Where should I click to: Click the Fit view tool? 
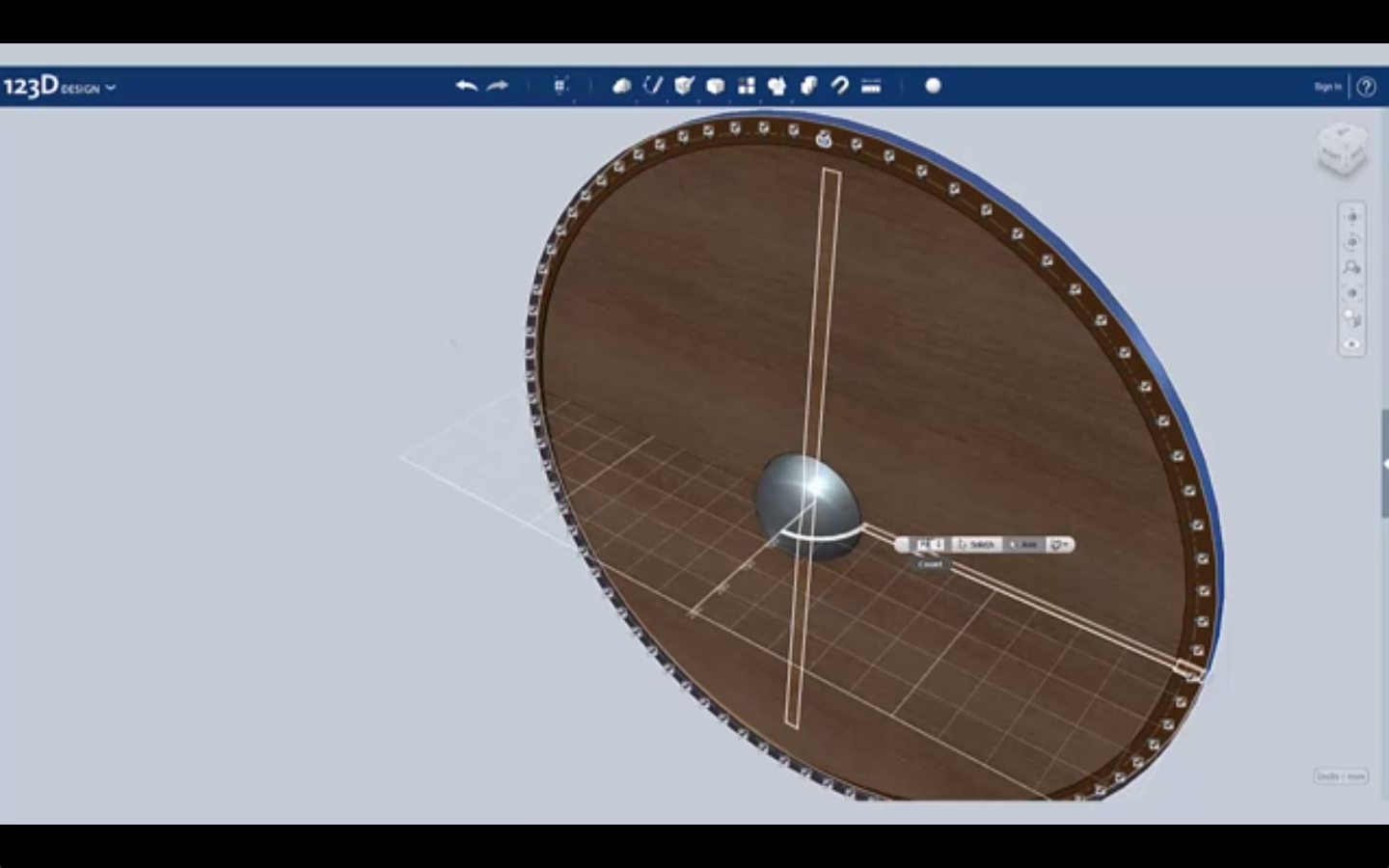pos(1351,293)
